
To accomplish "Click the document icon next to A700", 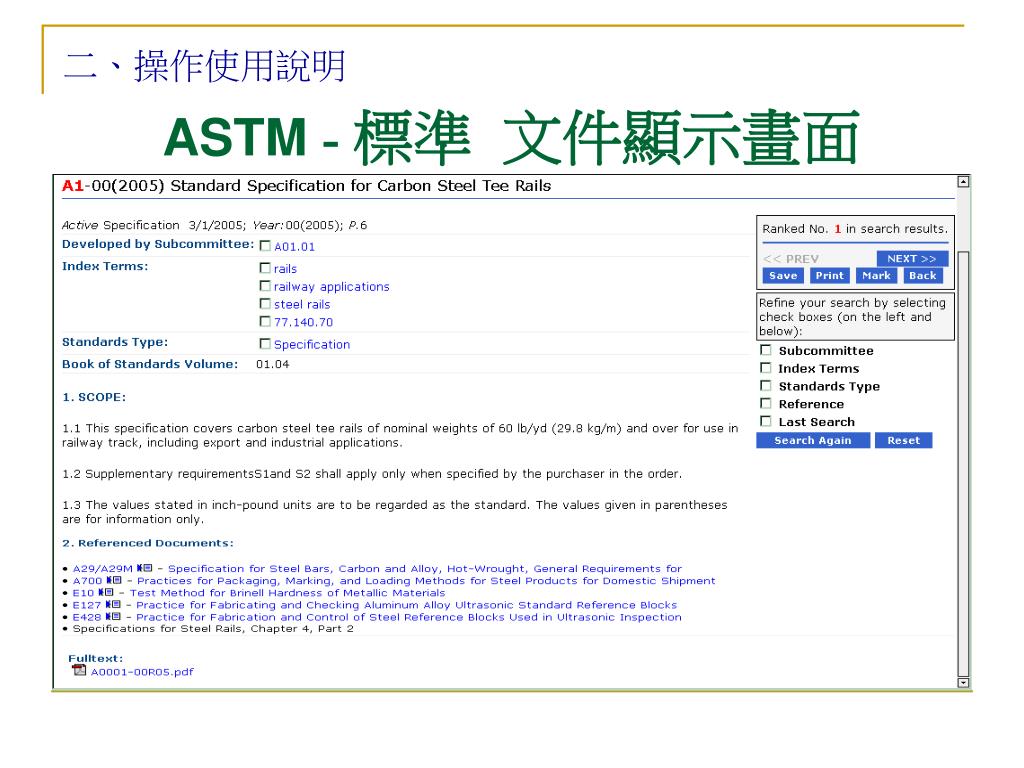I will 114,580.
